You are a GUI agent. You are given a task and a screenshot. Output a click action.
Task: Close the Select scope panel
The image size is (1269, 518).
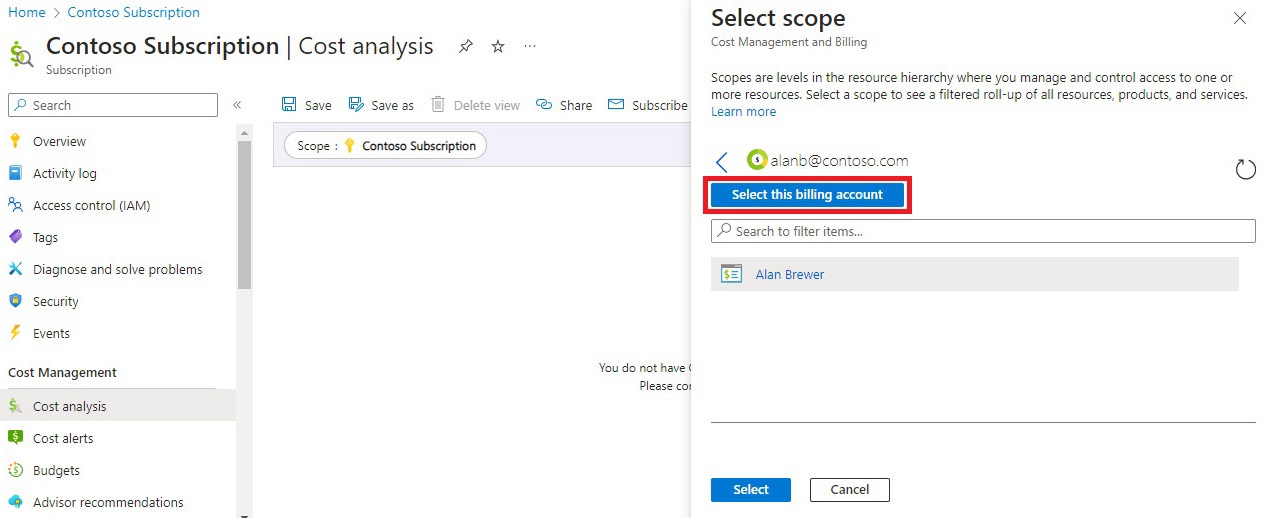click(x=1240, y=18)
